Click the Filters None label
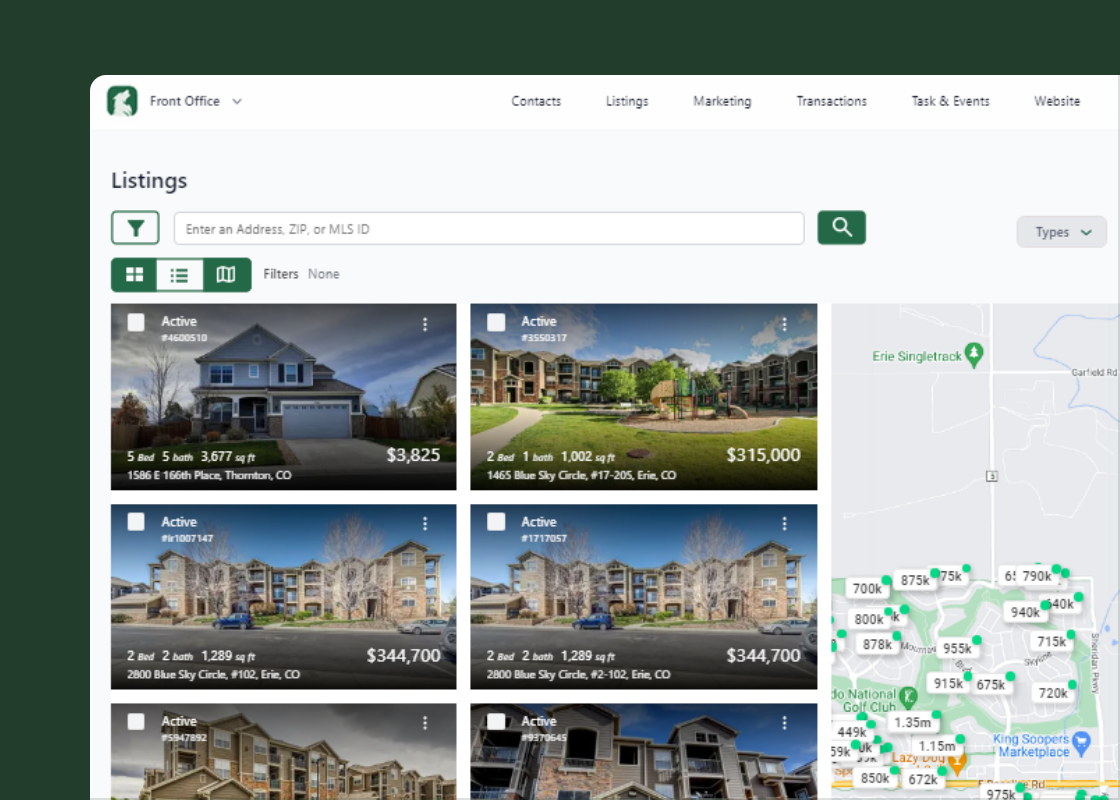Image resolution: width=1120 pixels, height=800 pixels. tap(301, 274)
